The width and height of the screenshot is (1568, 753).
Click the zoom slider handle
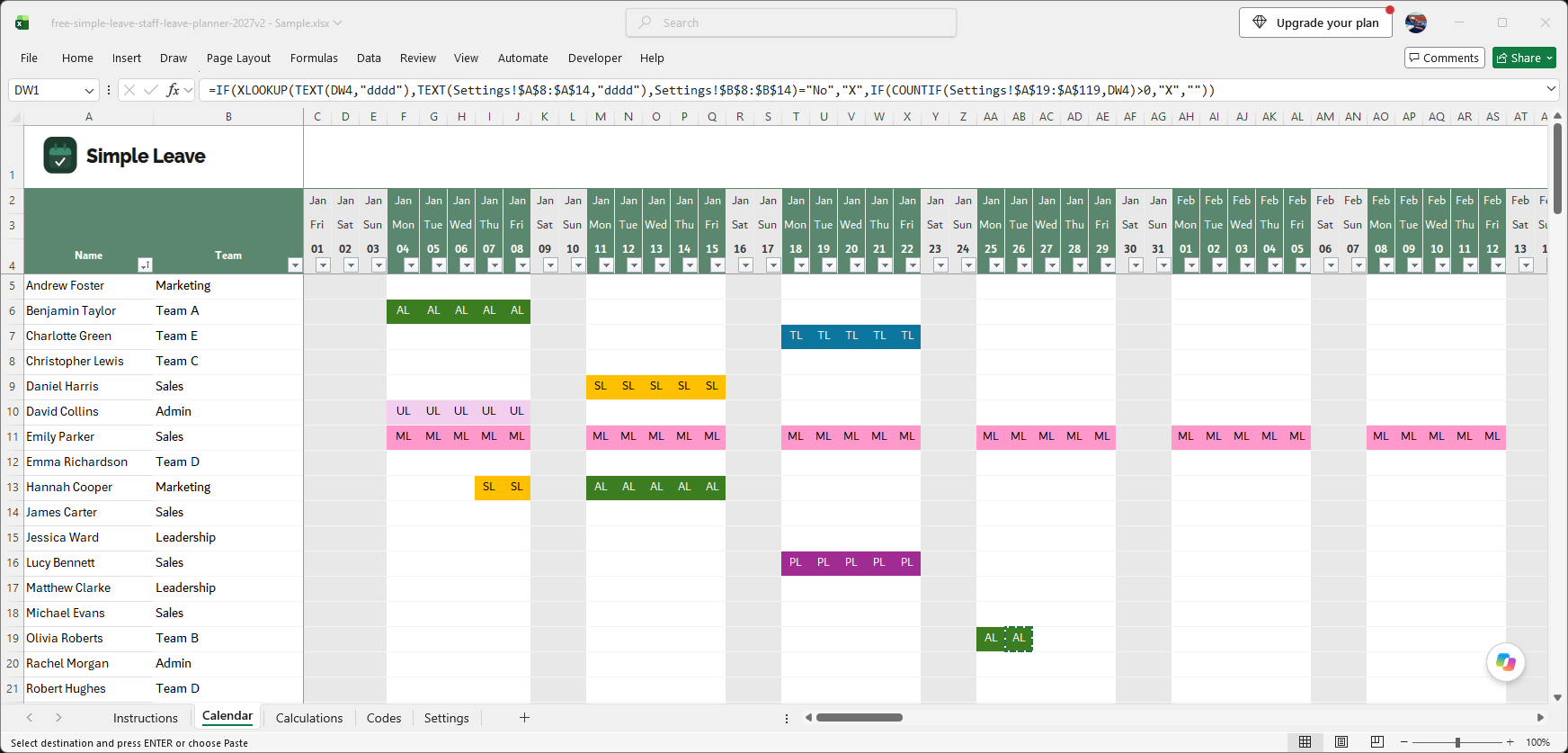[1457, 742]
